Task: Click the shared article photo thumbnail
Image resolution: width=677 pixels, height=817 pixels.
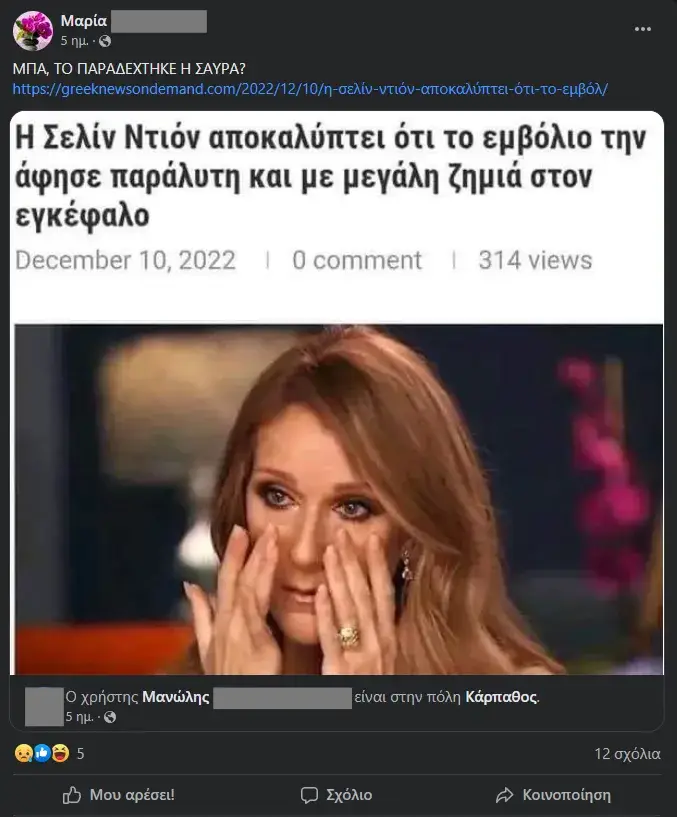Action: [x=339, y=499]
